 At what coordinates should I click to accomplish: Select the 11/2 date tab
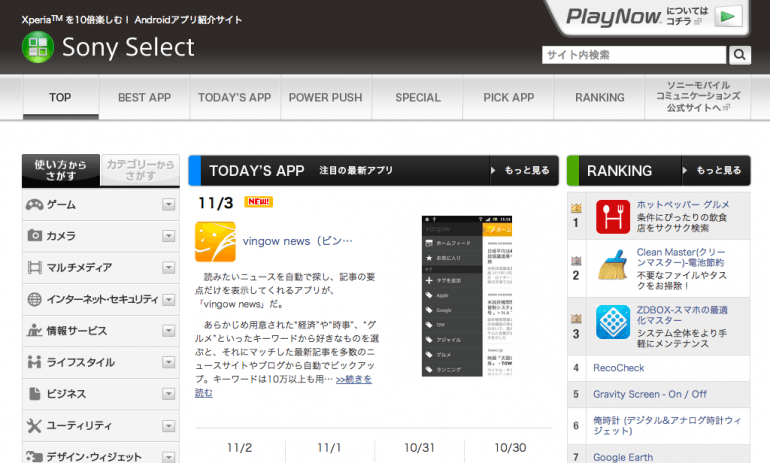tap(240, 448)
